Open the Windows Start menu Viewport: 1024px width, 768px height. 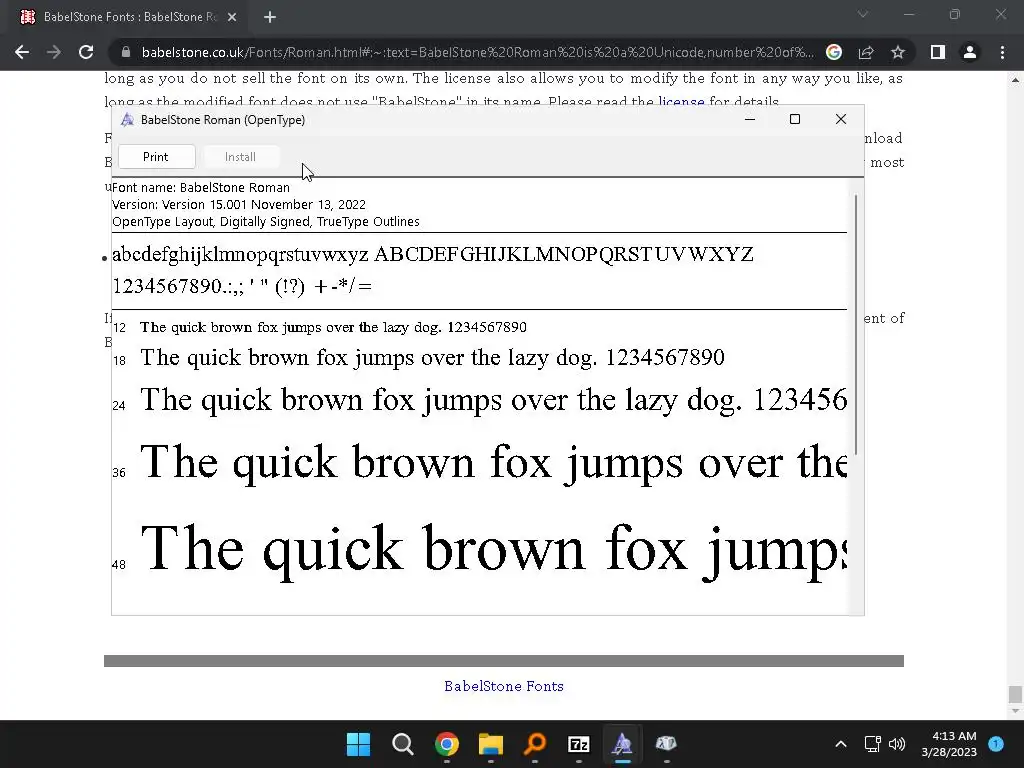click(358, 744)
